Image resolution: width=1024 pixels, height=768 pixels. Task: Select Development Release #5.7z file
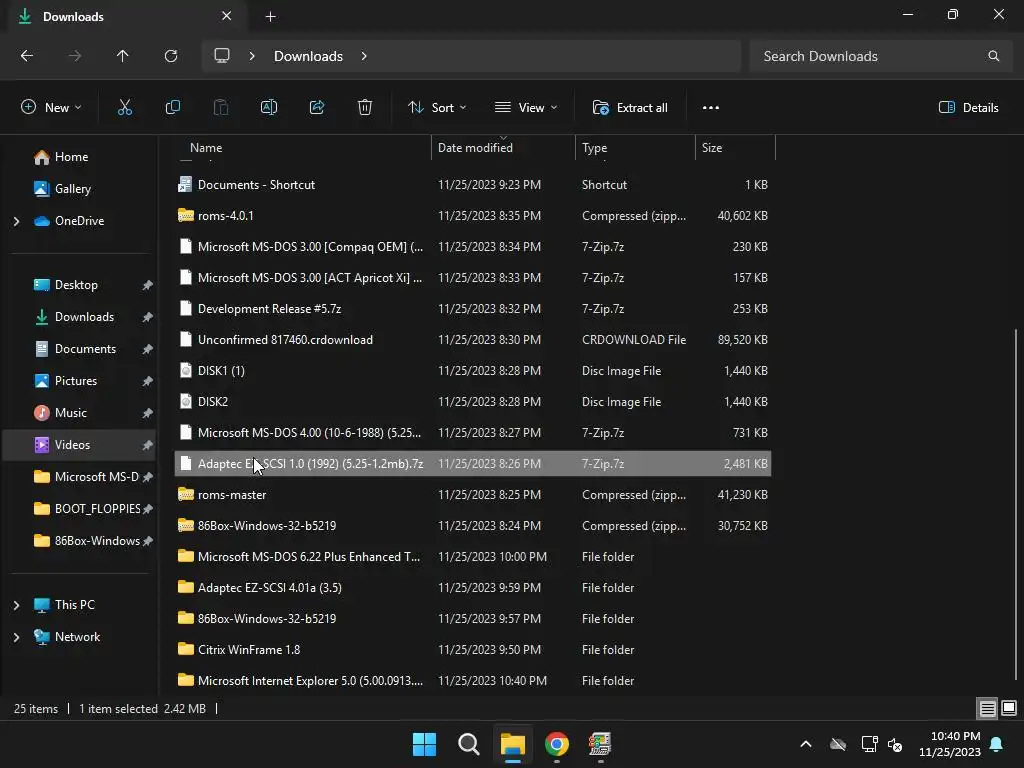(x=473, y=309)
